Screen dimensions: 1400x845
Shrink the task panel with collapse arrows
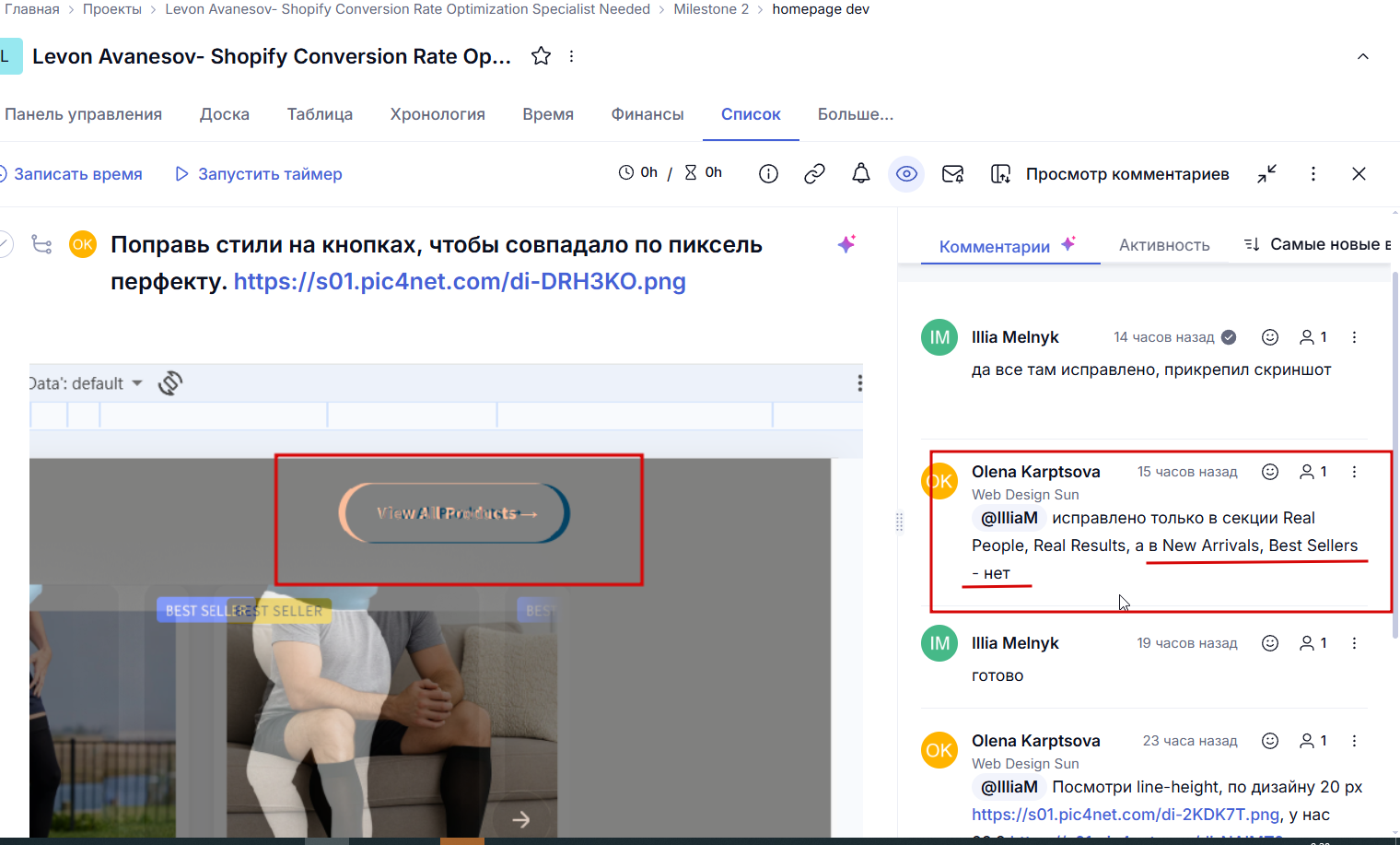coord(1267,173)
